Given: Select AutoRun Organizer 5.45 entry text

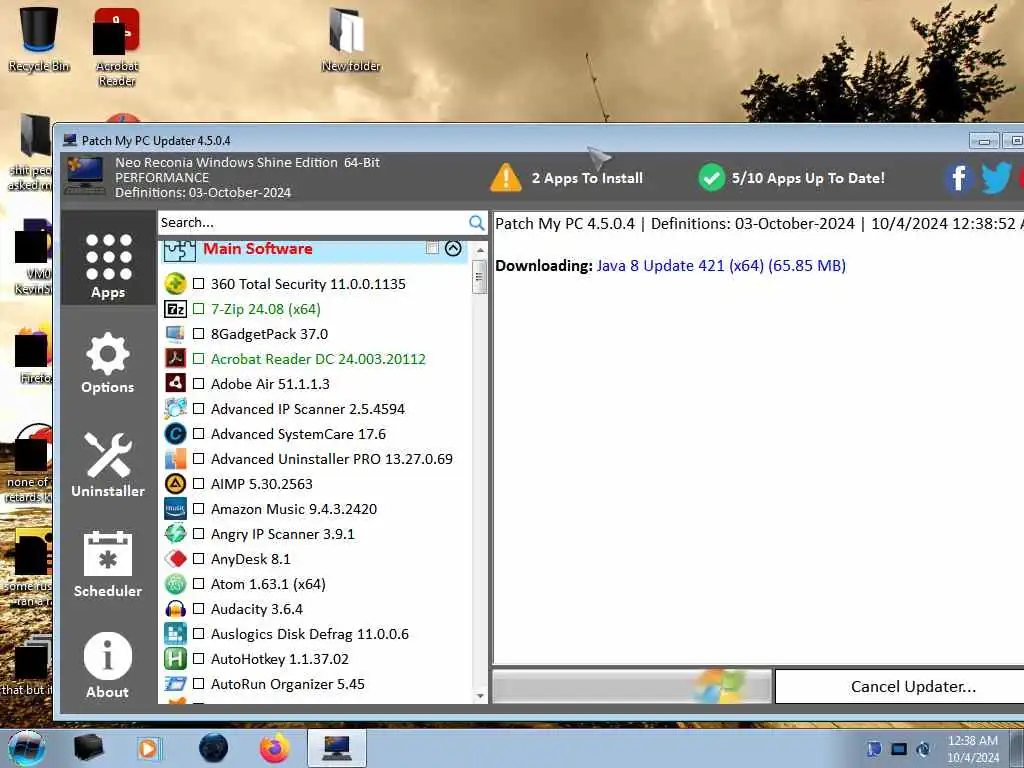Looking at the screenshot, I should point(288,684).
